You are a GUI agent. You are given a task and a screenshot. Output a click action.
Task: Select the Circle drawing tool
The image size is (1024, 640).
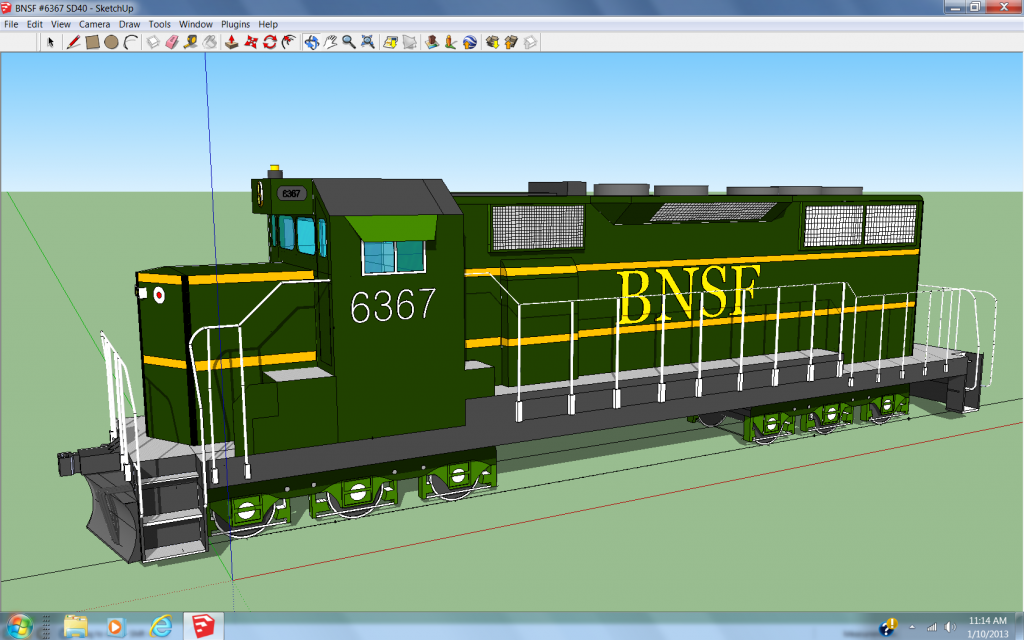click(111, 42)
